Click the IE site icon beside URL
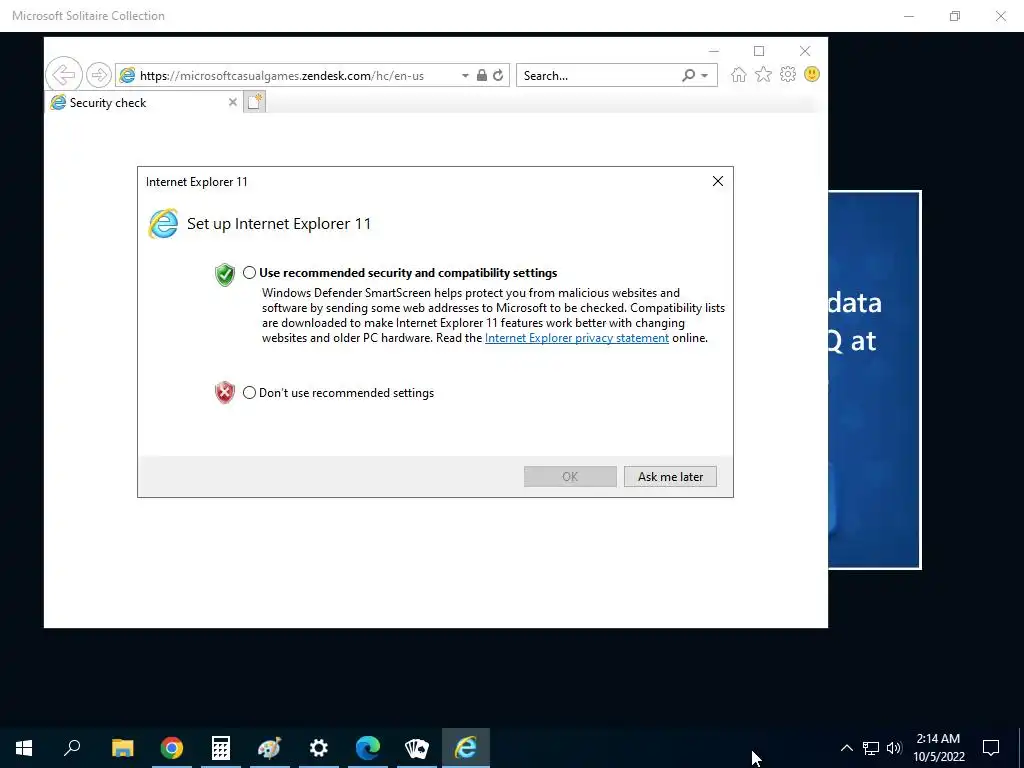The height and width of the screenshot is (768, 1024). (127, 76)
